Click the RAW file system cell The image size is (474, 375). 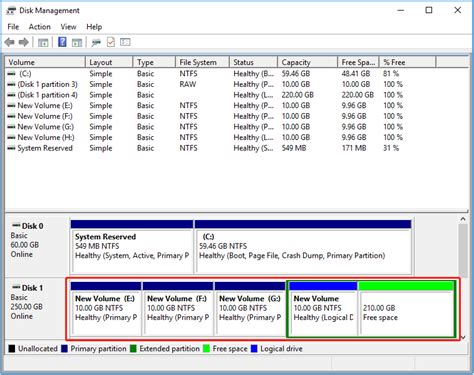pyautogui.click(x=188, y=84)
